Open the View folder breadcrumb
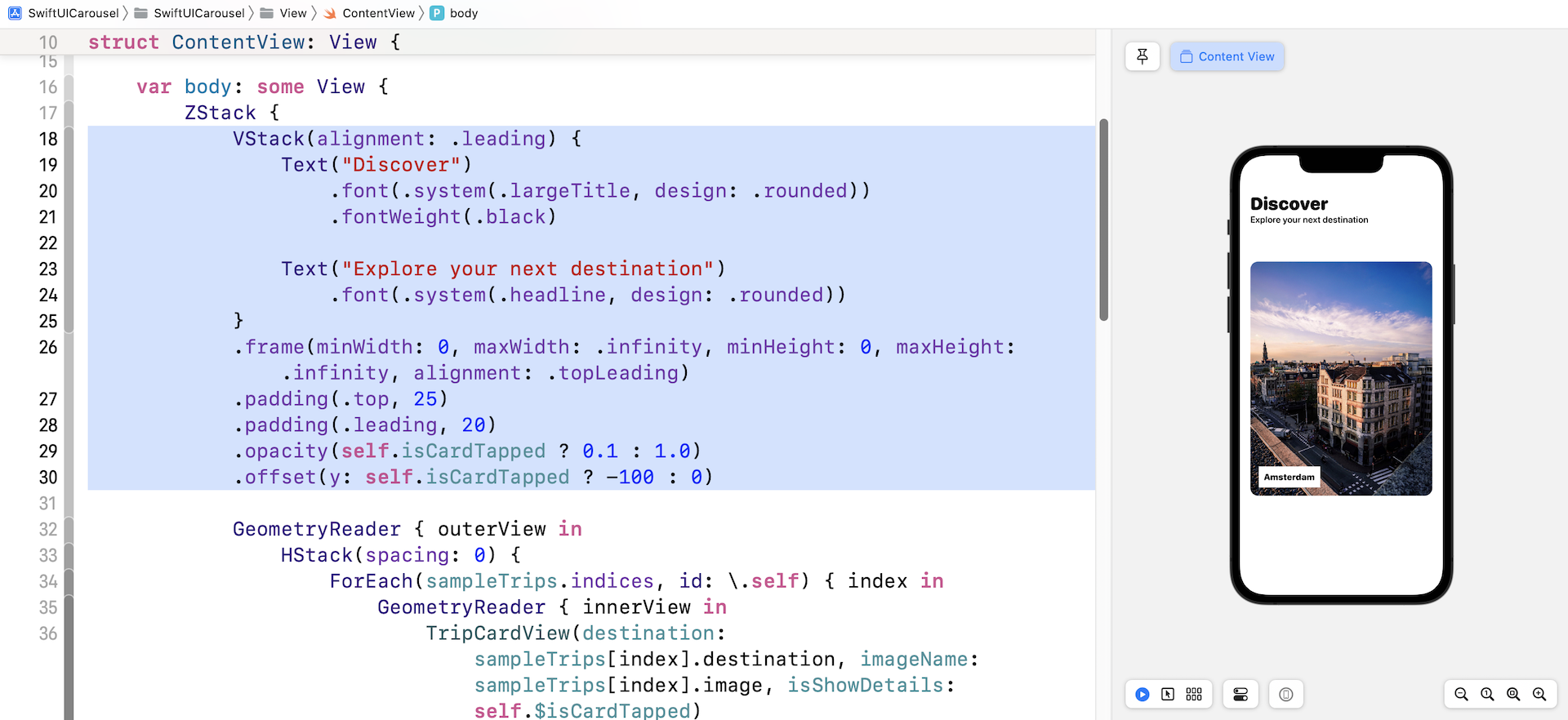The height and width of the screenshot is (720, 1568). click(283, 13)
